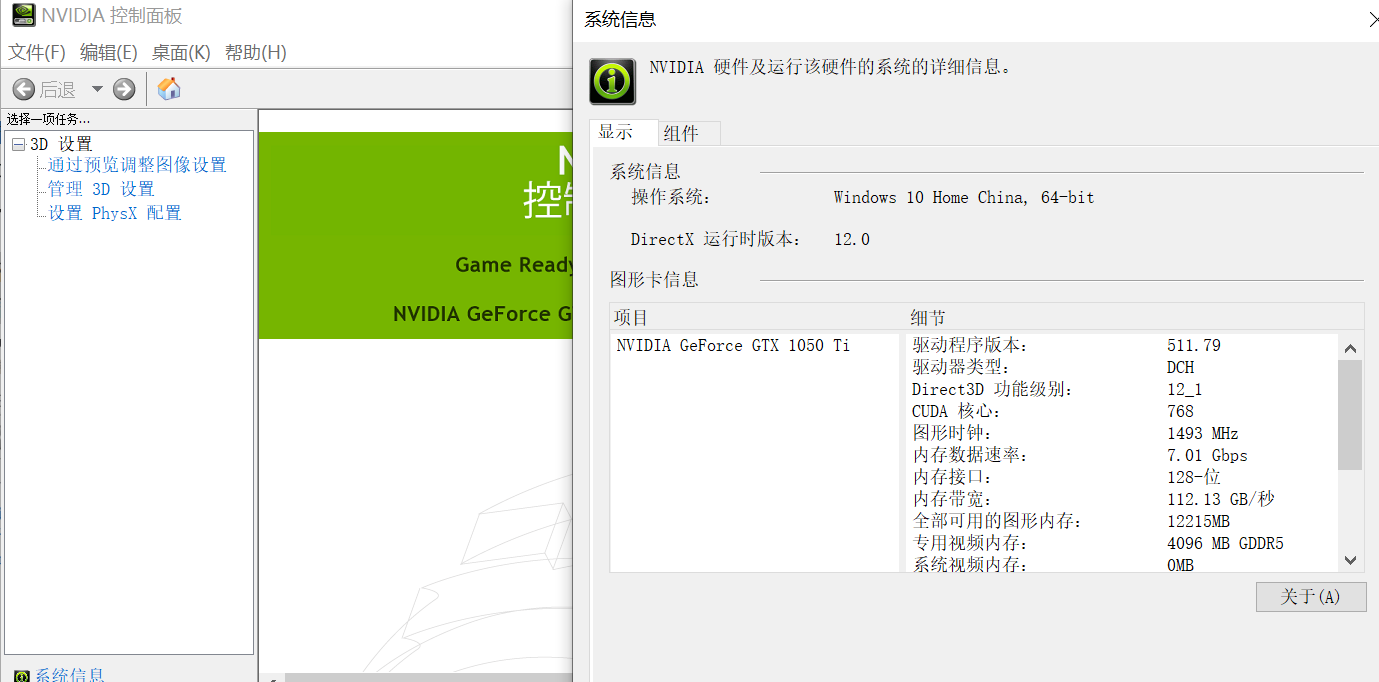Click the 内存带宽 value 112.13 GB/秒
The image size is (1379, 682).
[x=1221, y=499]
